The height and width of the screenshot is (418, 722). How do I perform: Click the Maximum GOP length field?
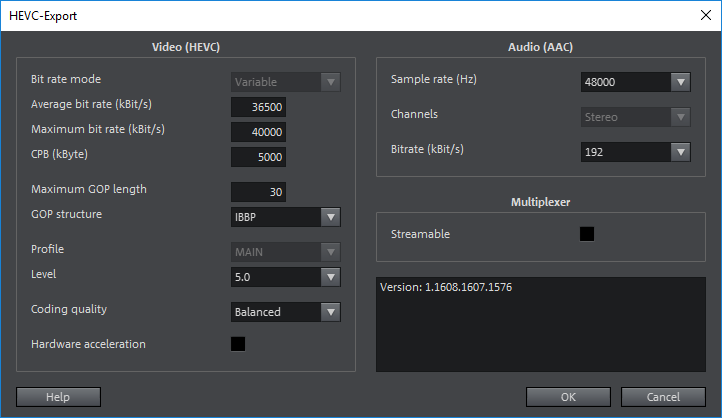pos(259,192)
